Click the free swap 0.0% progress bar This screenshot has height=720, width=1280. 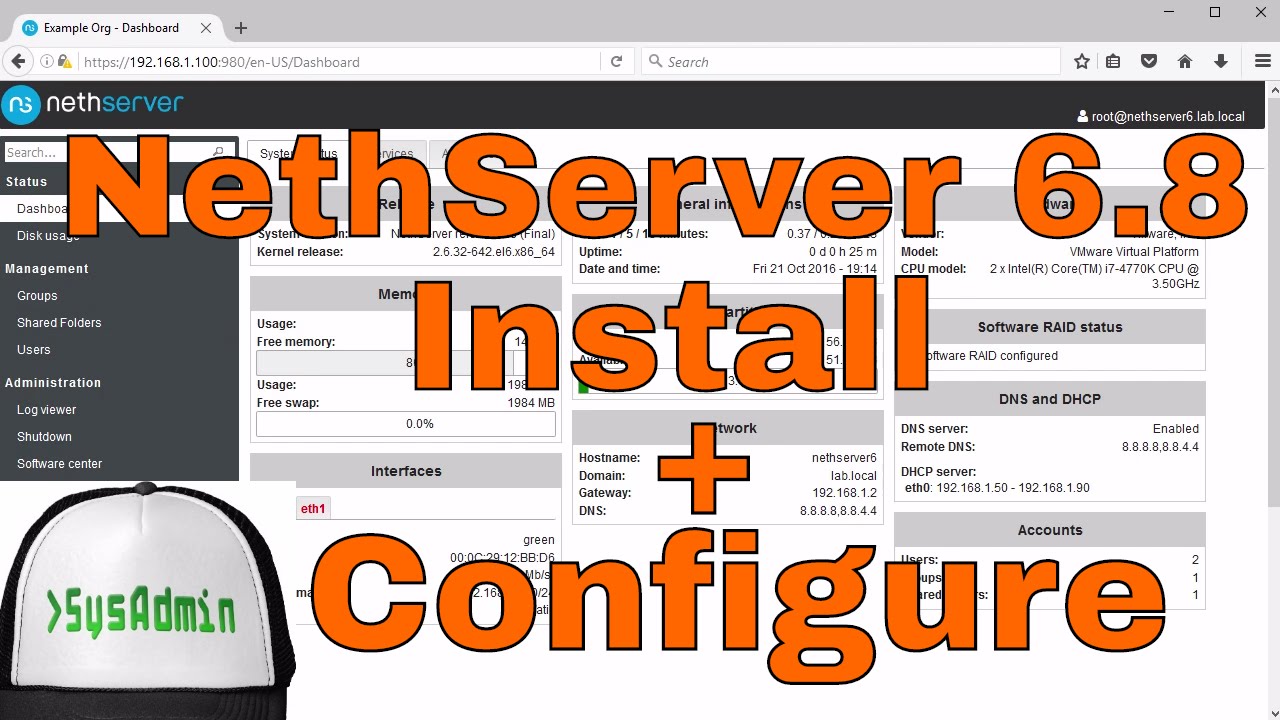pos(406,424)
